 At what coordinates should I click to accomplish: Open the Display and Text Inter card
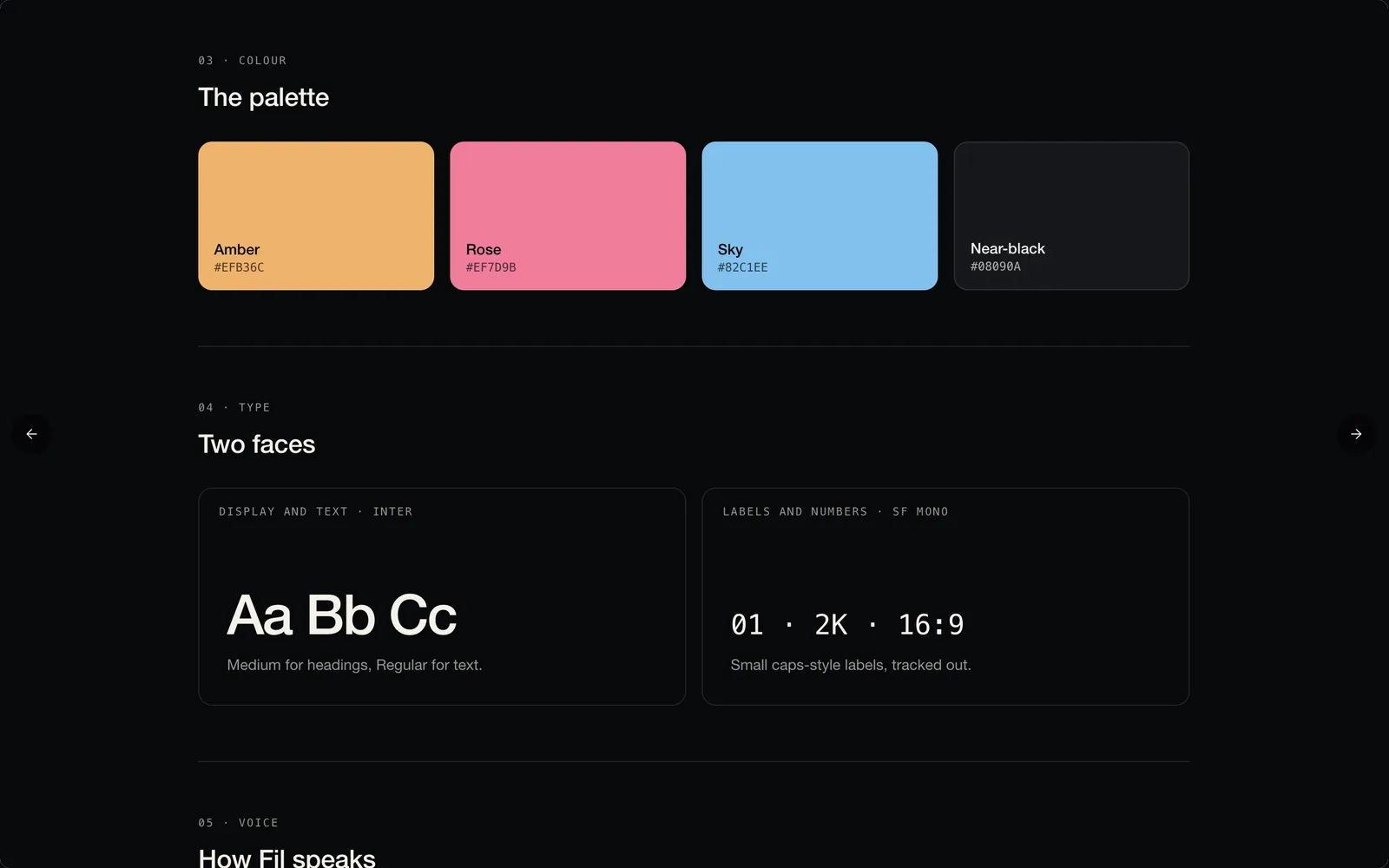pyautogui.click(x=442, y=596)
